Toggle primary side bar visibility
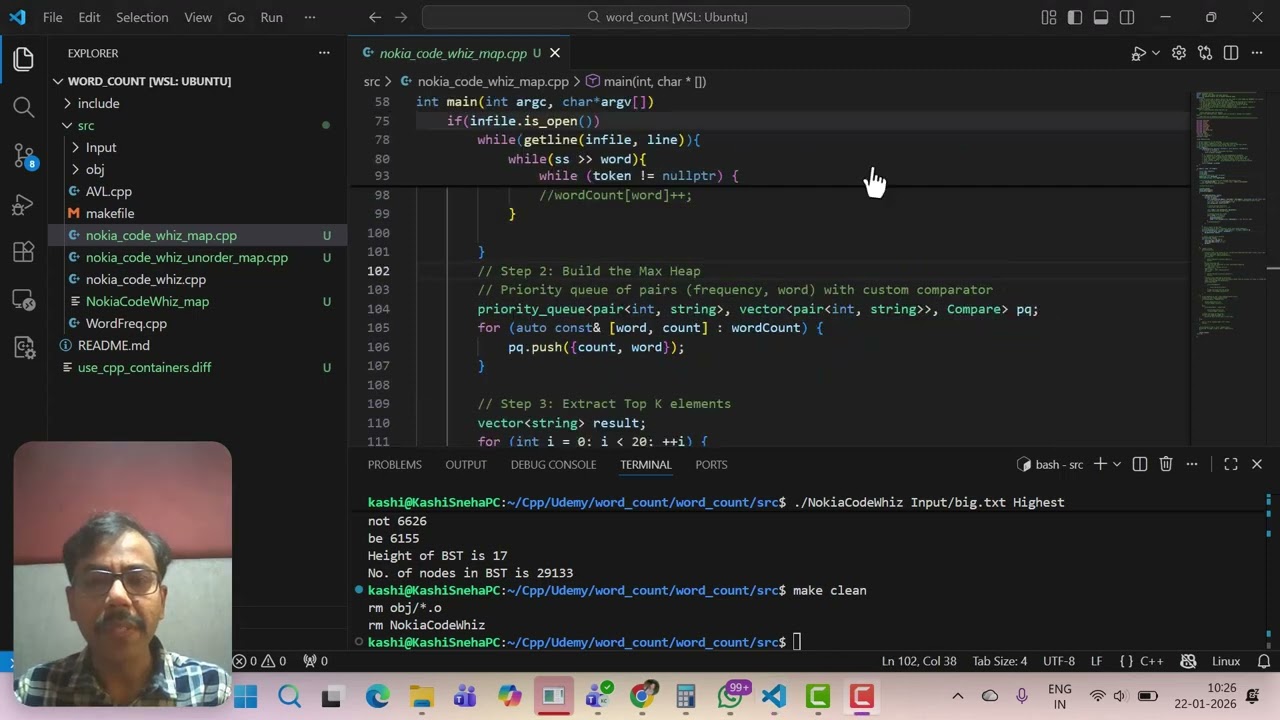Image resolution: width=1280 pixels, height=720 pixels. coord(1075,17)
